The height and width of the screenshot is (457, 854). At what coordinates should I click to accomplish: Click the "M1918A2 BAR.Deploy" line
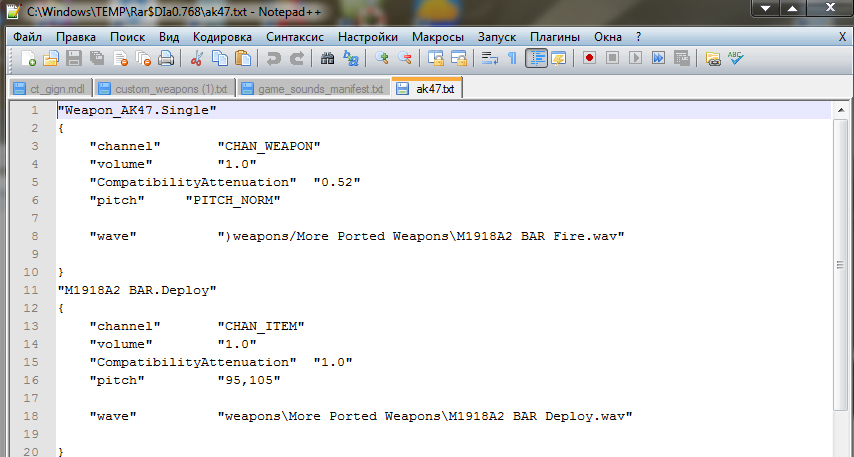click(x=137, y=290)
